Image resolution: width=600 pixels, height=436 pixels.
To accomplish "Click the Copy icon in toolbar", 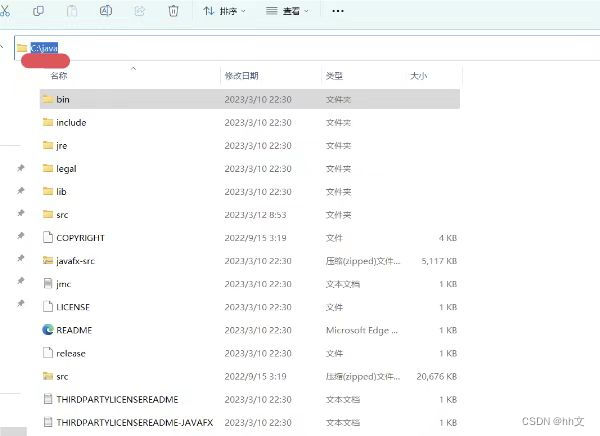I will (38, 11).
